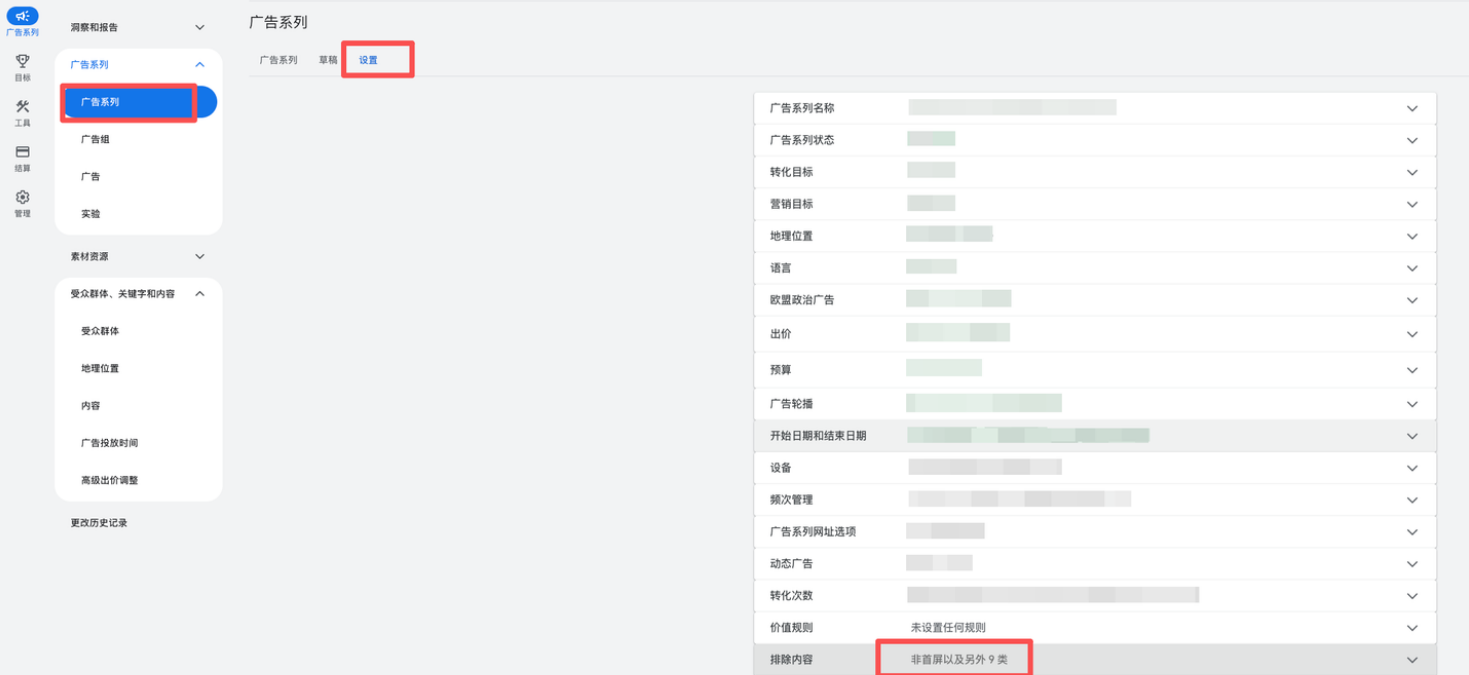This screenshot has height=675, width=1469.
Task: Expand the 语言 row chevron
Action: [x=1412, y=268]
